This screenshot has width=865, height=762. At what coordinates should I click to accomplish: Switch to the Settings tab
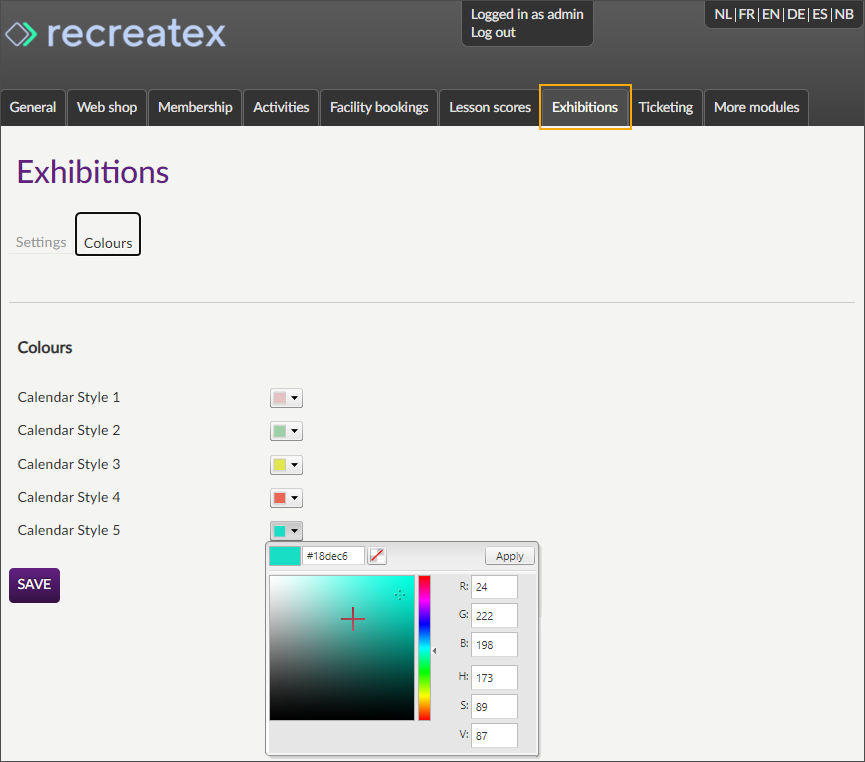[40, 242]
